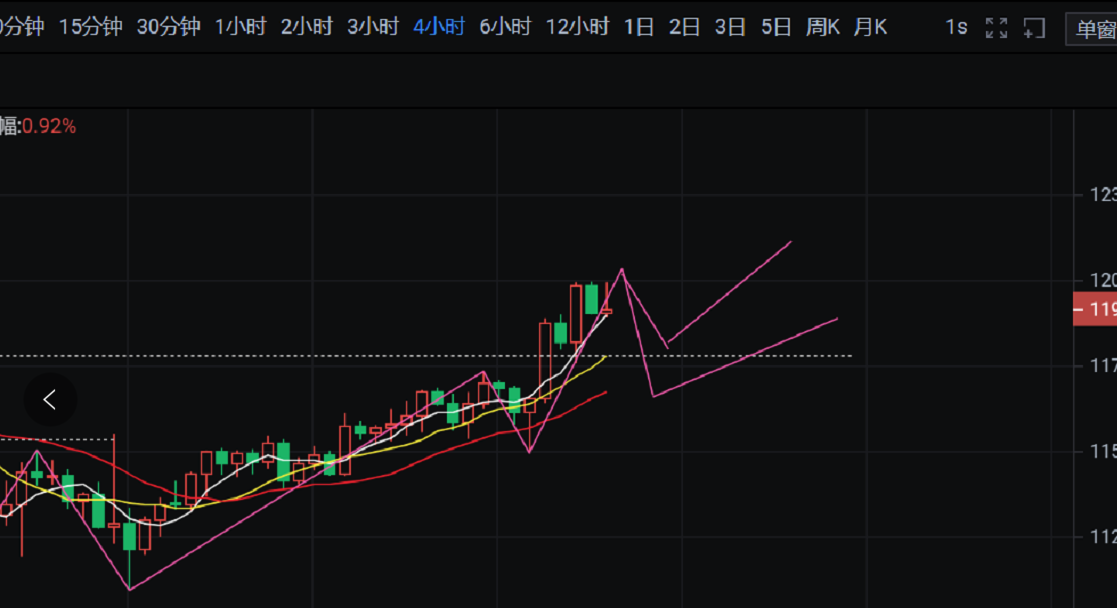Switch to the 2日 period
Screen dimensions: 1117x608
coord(685,27)
